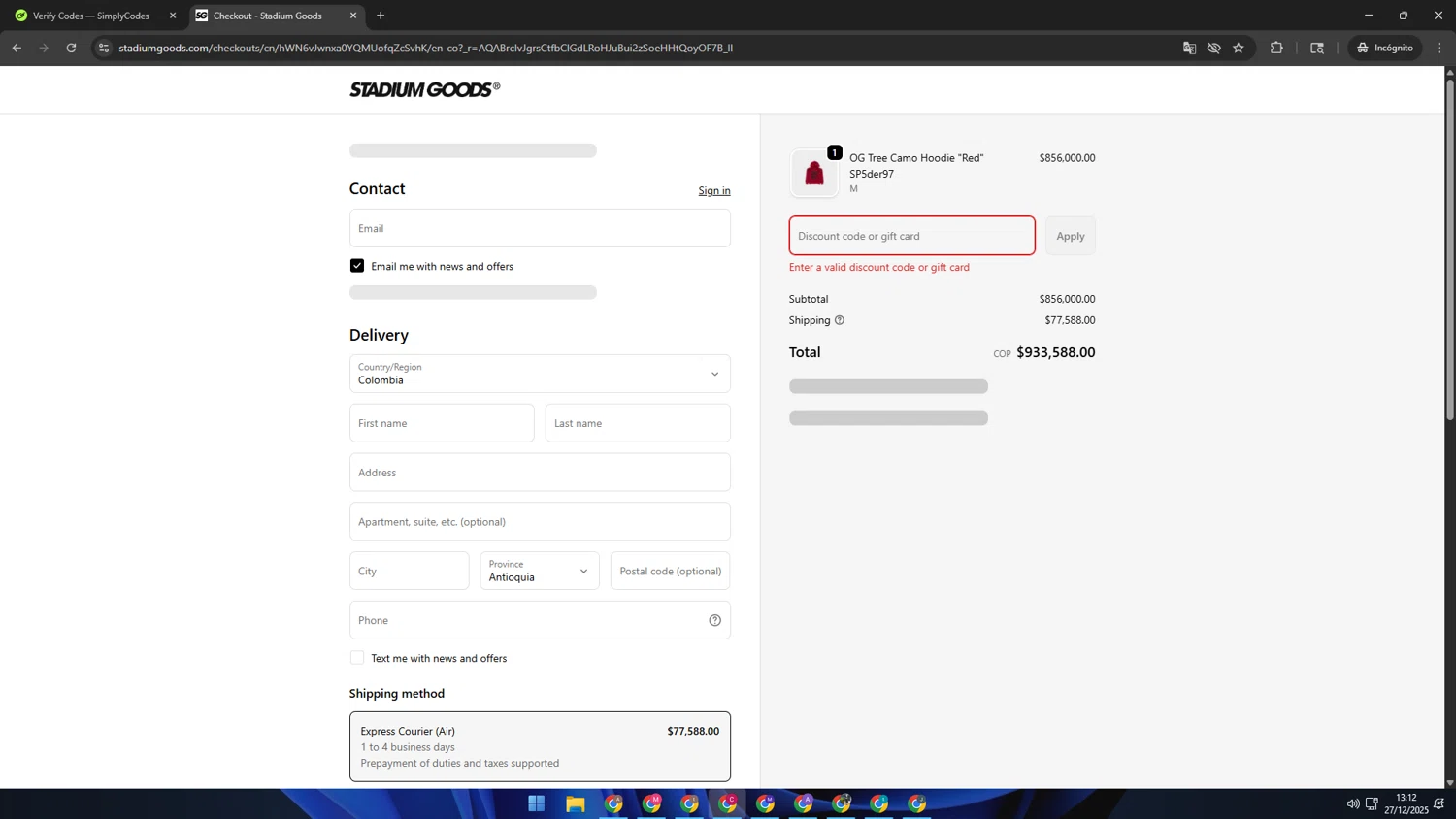
Task: Open the Chrome three-dot menu
Action: pos(1439,48)
